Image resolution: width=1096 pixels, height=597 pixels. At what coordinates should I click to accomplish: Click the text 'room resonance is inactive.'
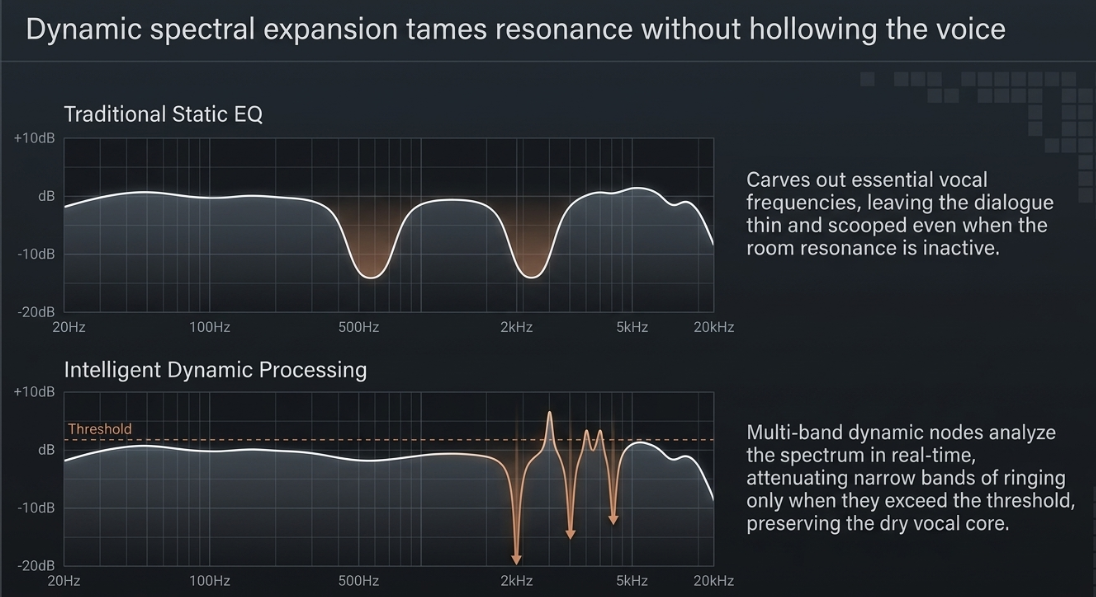click(x=873, y=248)
